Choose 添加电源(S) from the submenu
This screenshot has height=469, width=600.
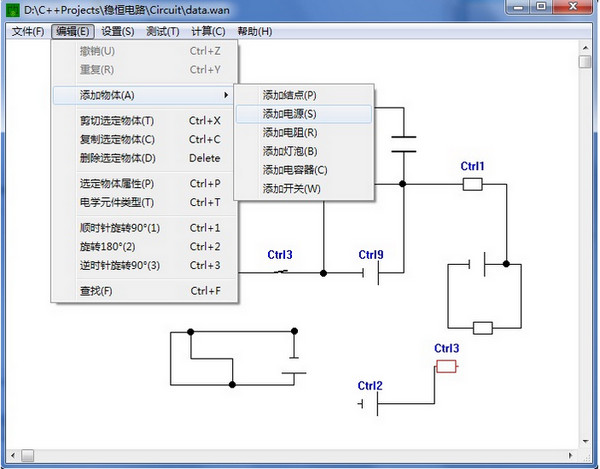[x=289, y=114]
